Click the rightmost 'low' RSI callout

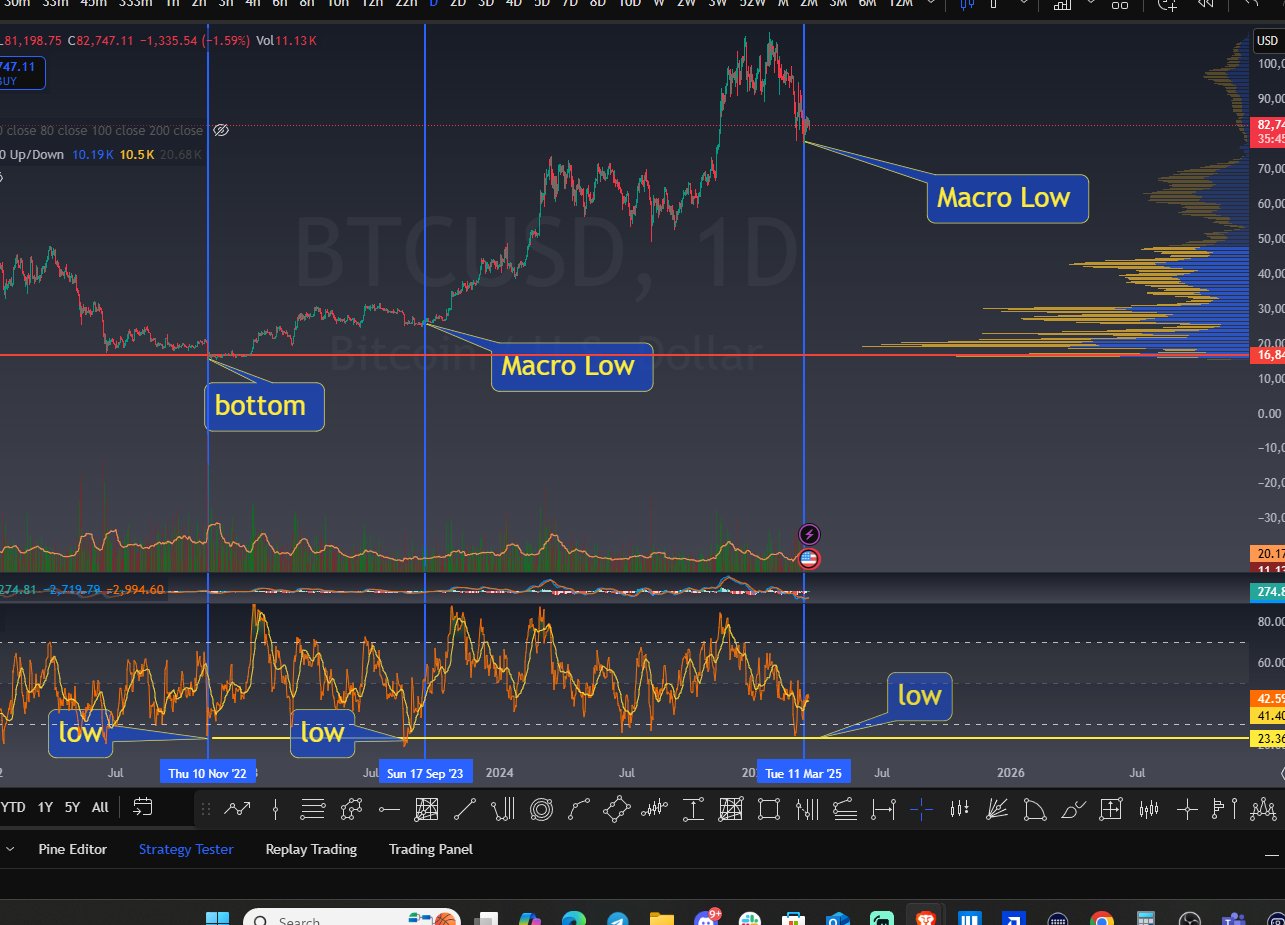pyautogui.click(x=919, y=696)
